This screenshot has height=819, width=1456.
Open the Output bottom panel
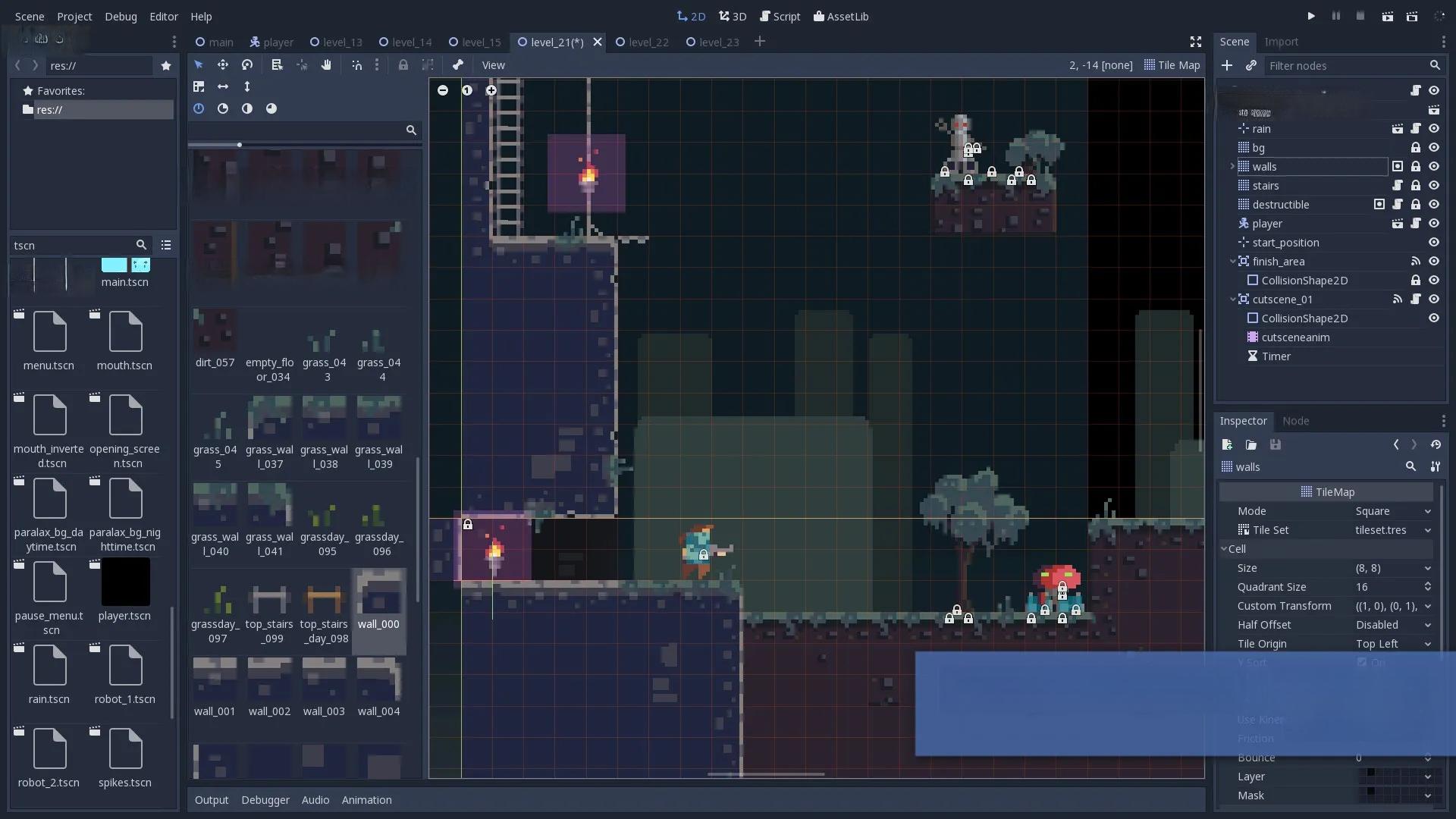point(212,800)
